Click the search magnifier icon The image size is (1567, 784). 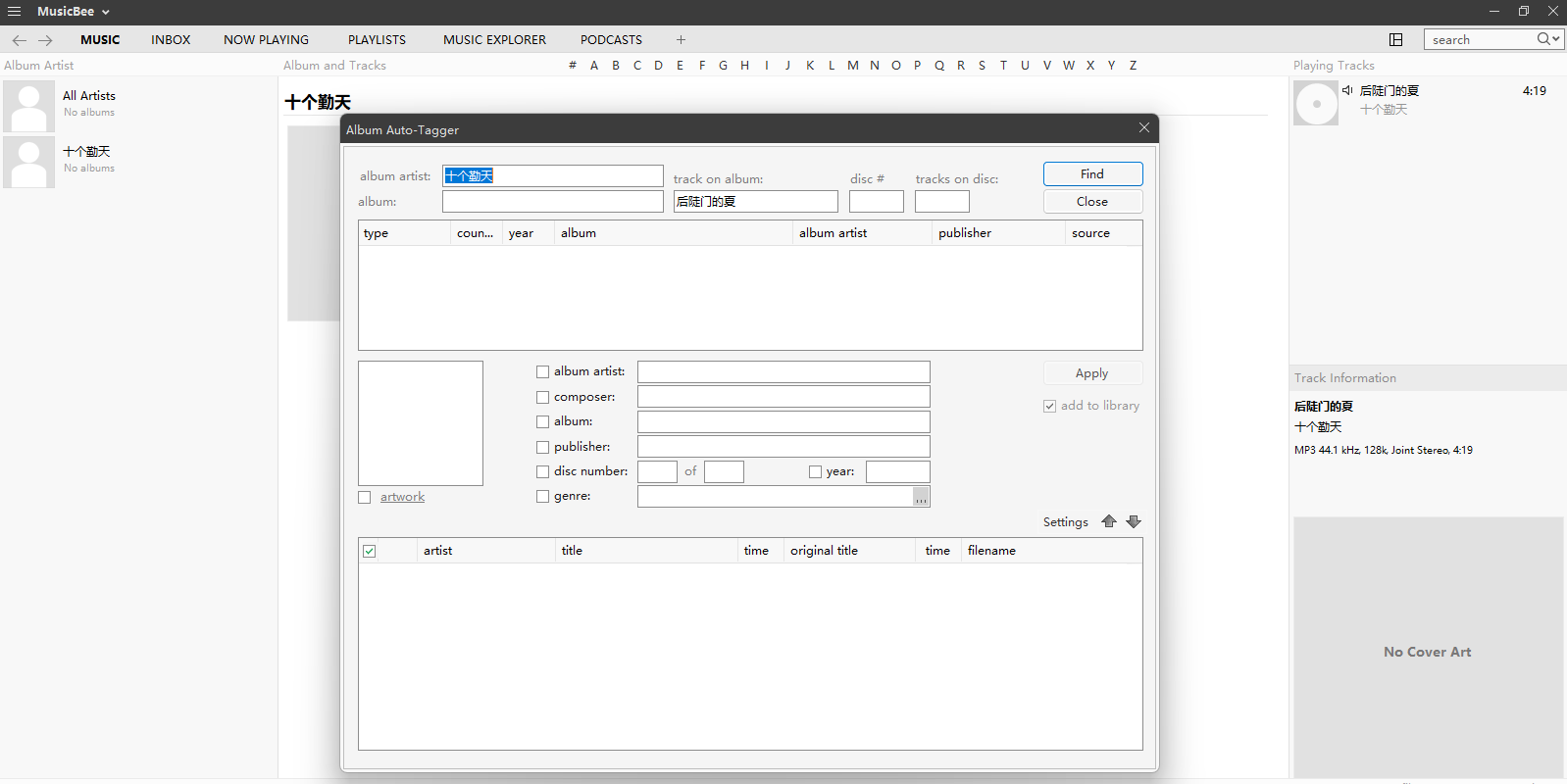1542,39
